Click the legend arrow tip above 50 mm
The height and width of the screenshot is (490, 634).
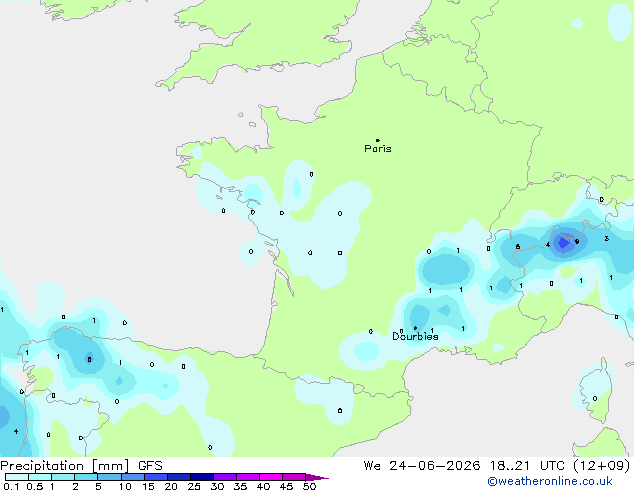pyautogui.click(x=317, y=477)
